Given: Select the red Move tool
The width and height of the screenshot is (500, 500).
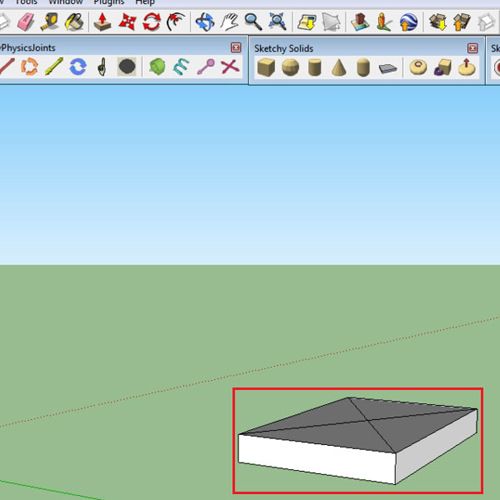Looking at the screenshot, I should [x=128, y=22].
